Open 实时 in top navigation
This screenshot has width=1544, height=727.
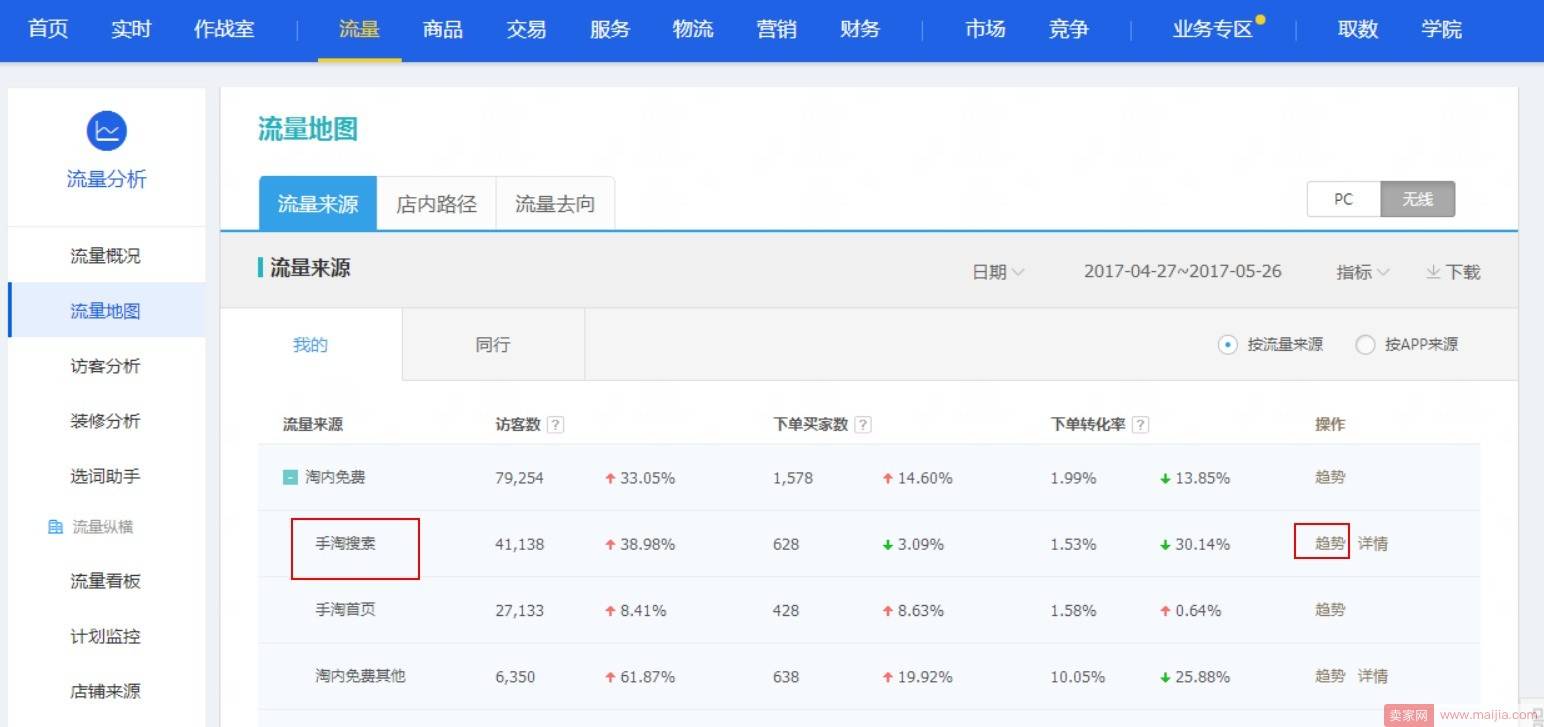pyautogui.click(x=131, y=29)
